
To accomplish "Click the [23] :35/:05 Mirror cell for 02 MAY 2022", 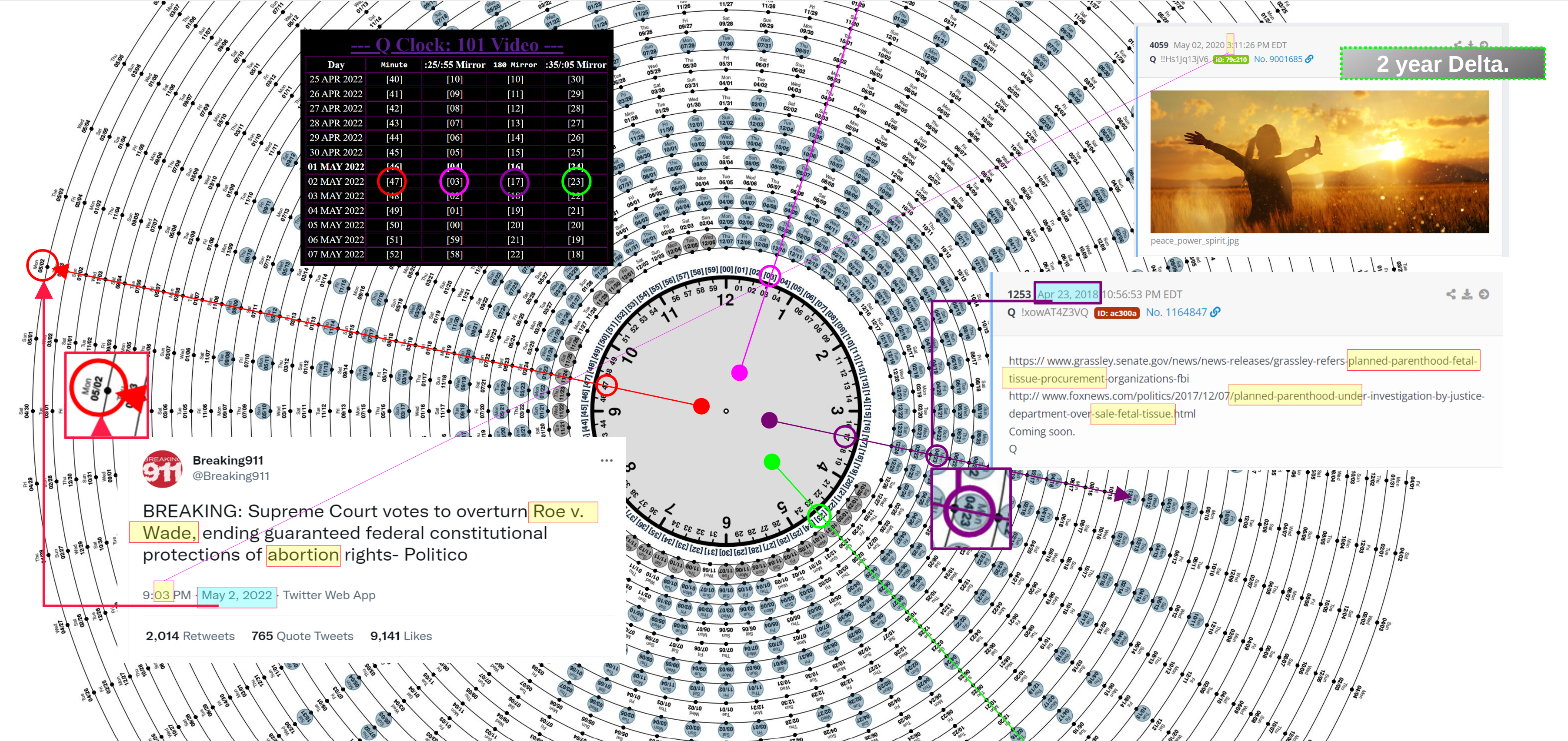I will [576, 181].
